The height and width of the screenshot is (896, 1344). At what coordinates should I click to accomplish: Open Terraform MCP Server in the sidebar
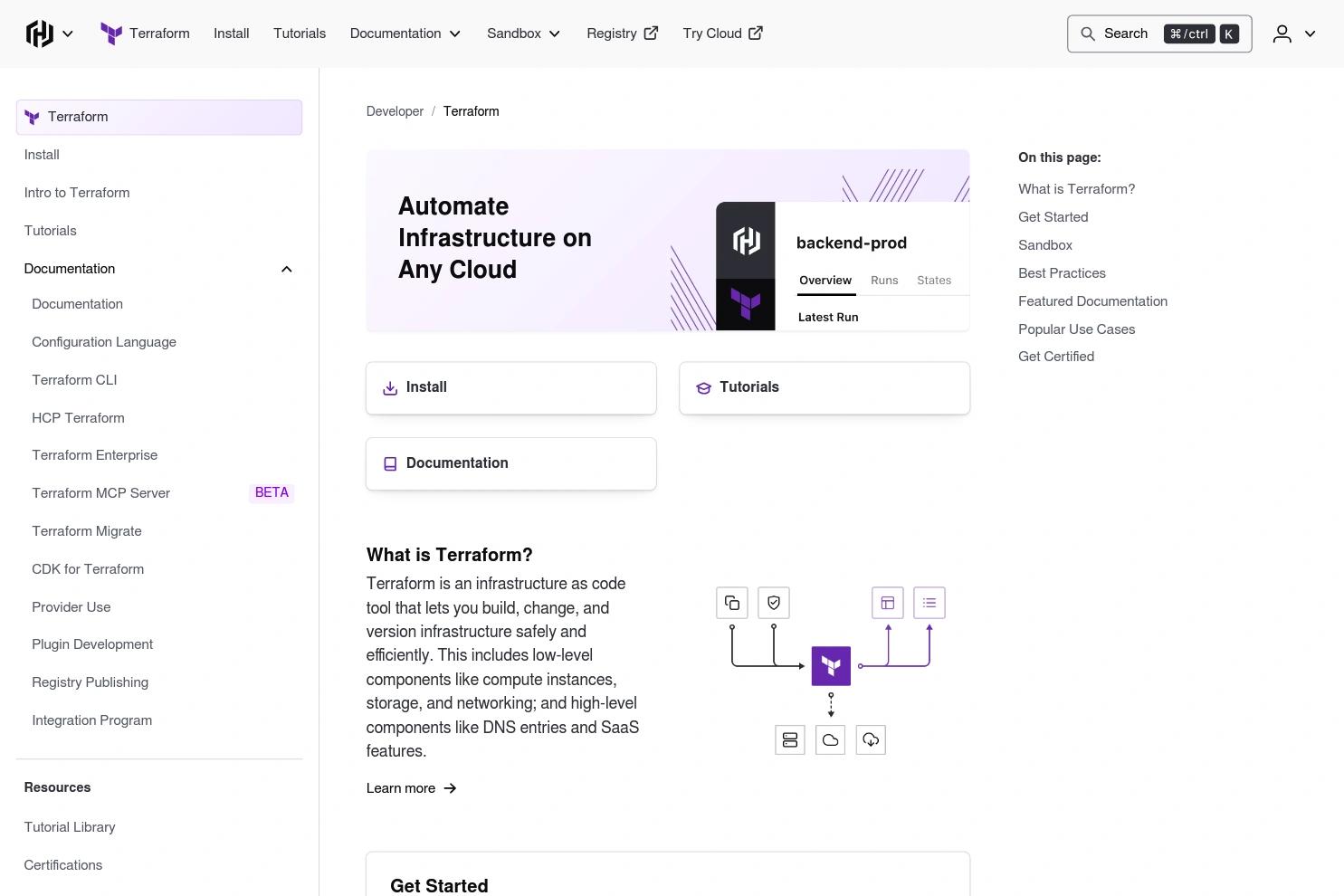tap(101, 493)
